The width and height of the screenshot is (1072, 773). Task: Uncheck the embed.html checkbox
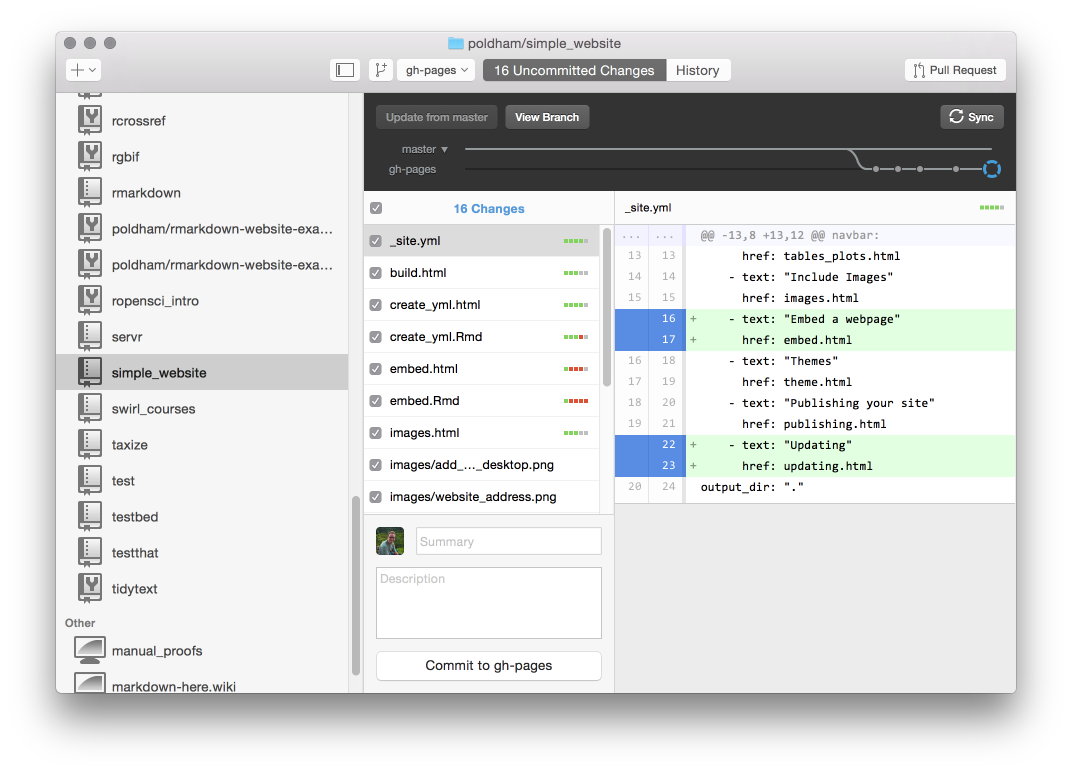click(375, 369)
